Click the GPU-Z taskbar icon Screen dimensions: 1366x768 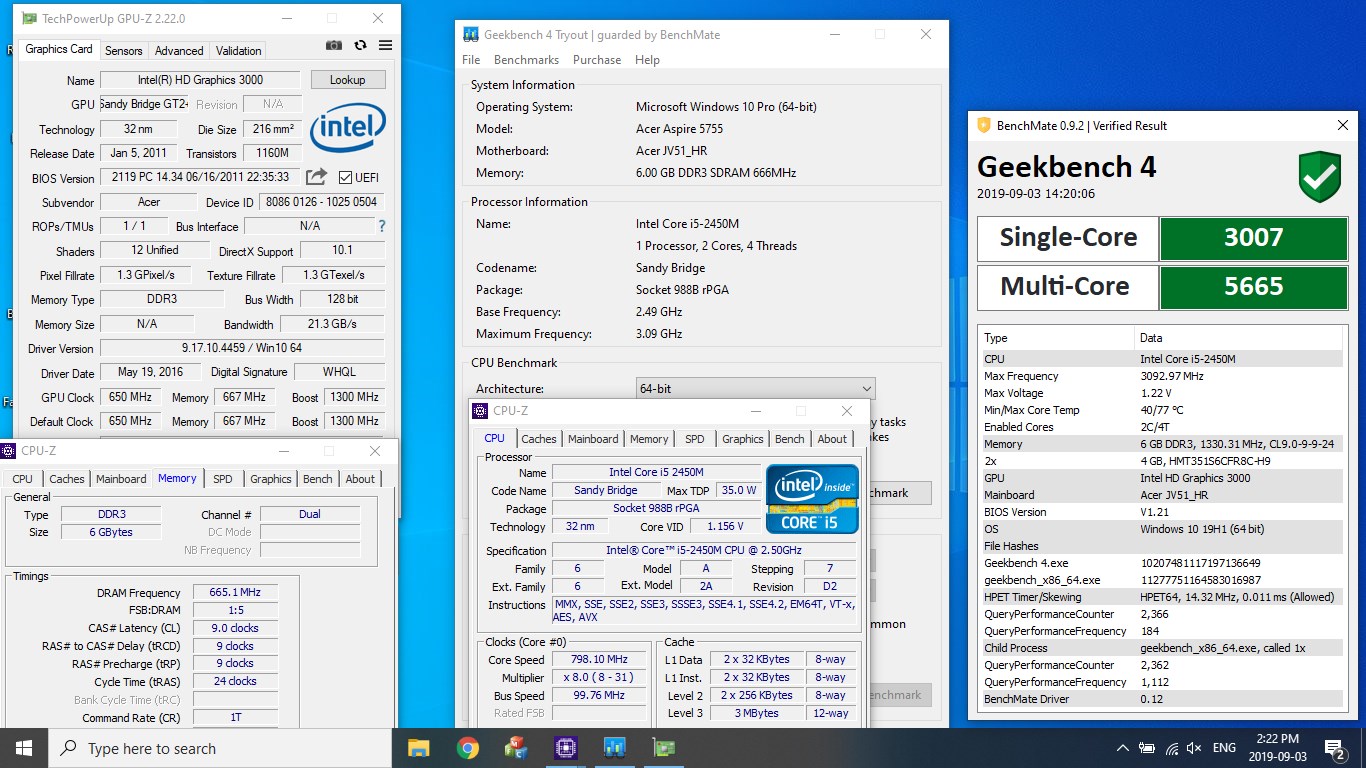click(663, 748)
